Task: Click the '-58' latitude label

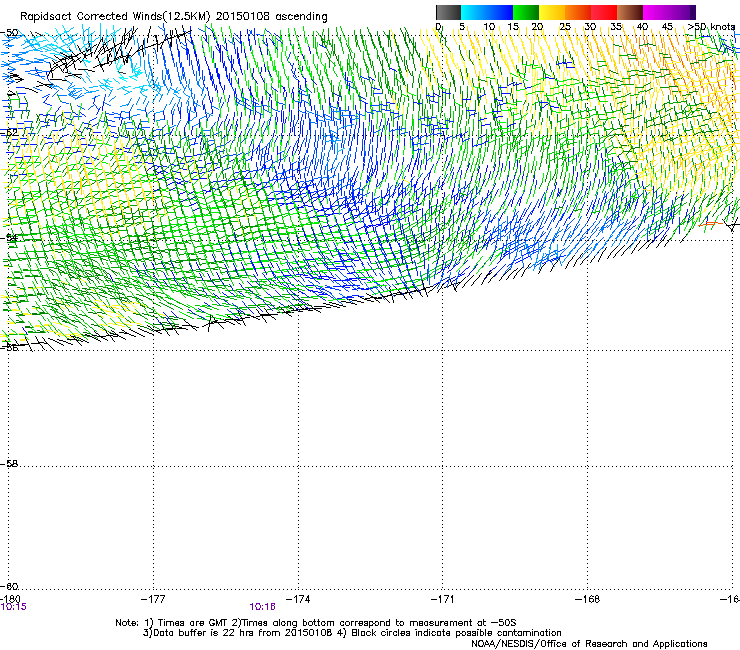Action: tap(9, 464)
